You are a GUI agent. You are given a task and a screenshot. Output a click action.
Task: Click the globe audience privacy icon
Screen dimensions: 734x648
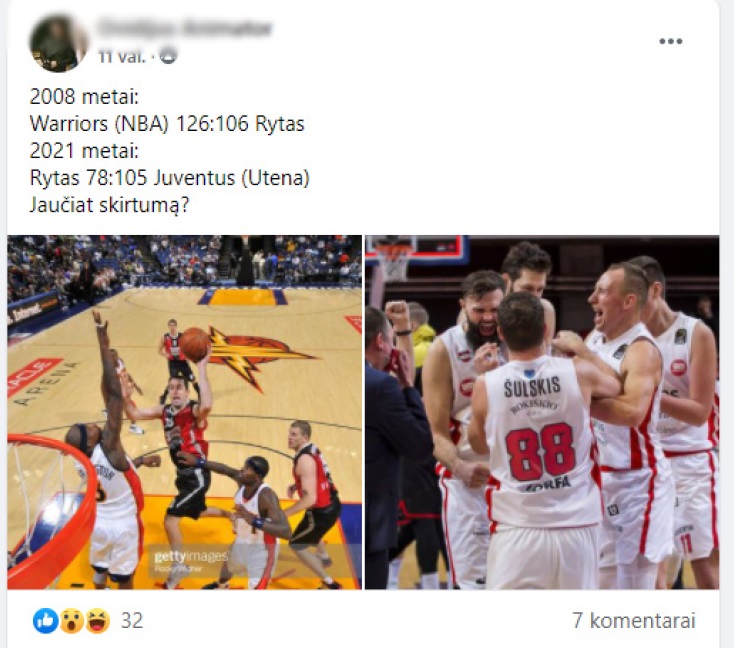(x=169, y=56)
